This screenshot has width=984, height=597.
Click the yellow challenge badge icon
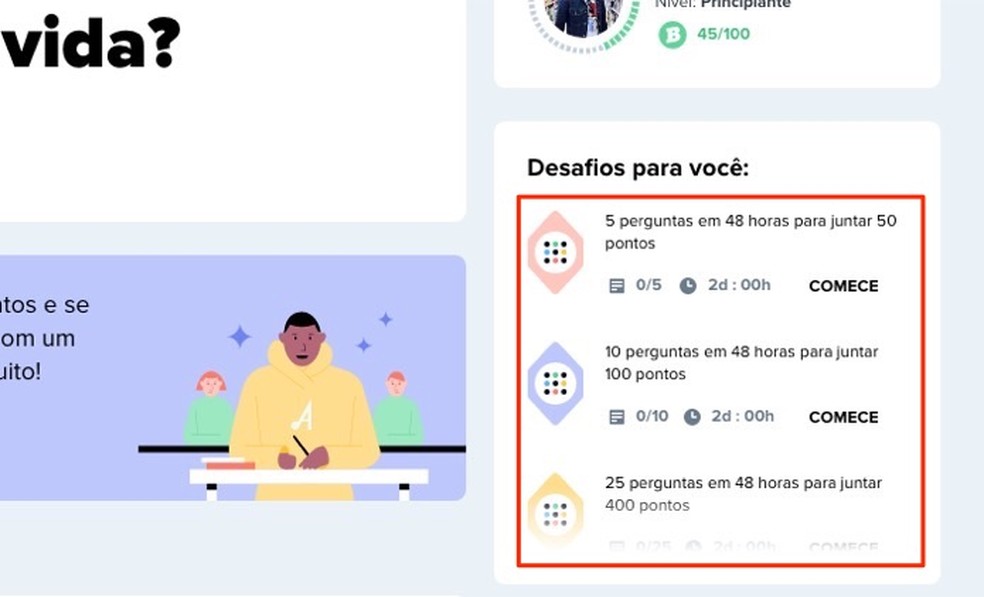[x=555, y=512]
